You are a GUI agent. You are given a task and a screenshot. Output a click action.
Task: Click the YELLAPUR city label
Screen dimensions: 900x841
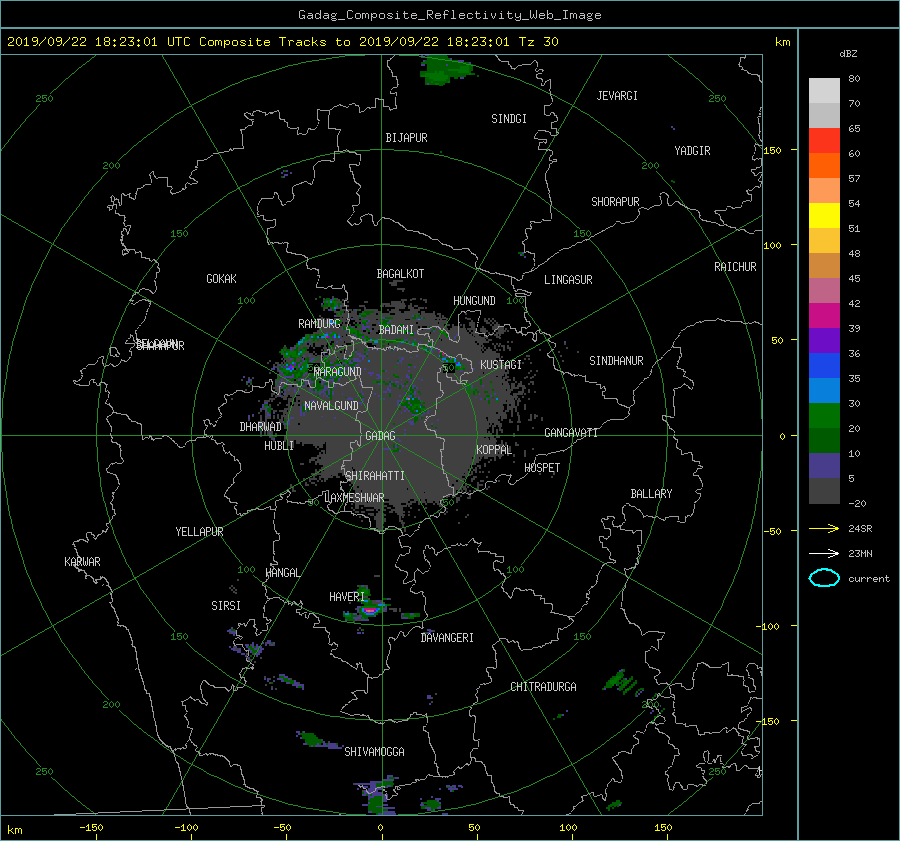click(199, 532)
